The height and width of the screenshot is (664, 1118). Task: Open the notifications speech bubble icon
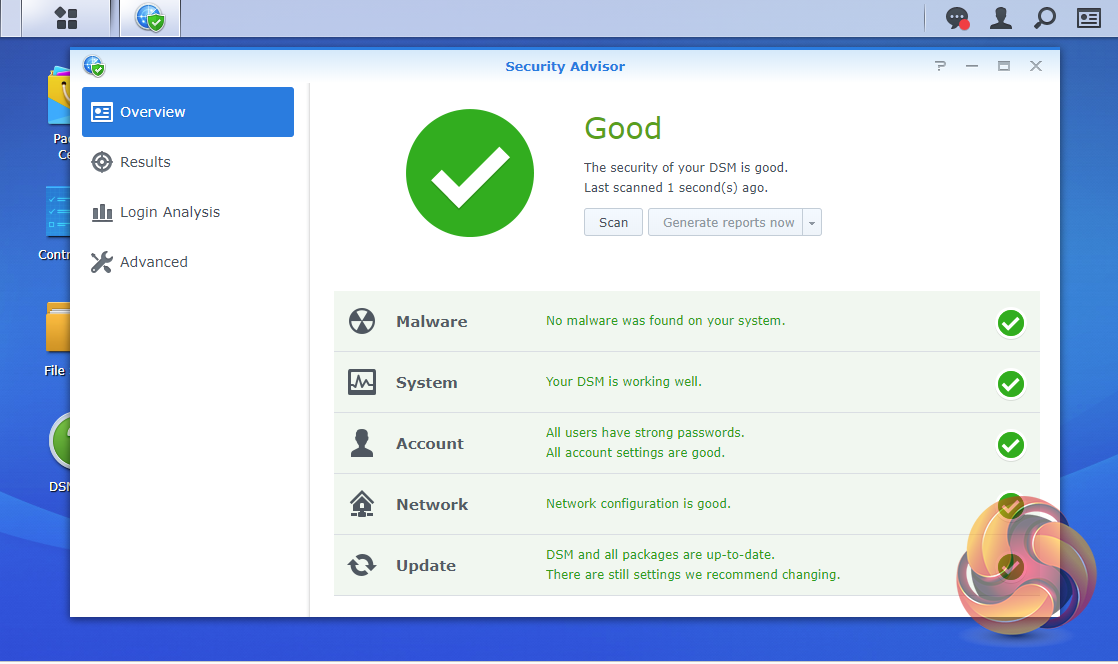[x=957, y=18]
